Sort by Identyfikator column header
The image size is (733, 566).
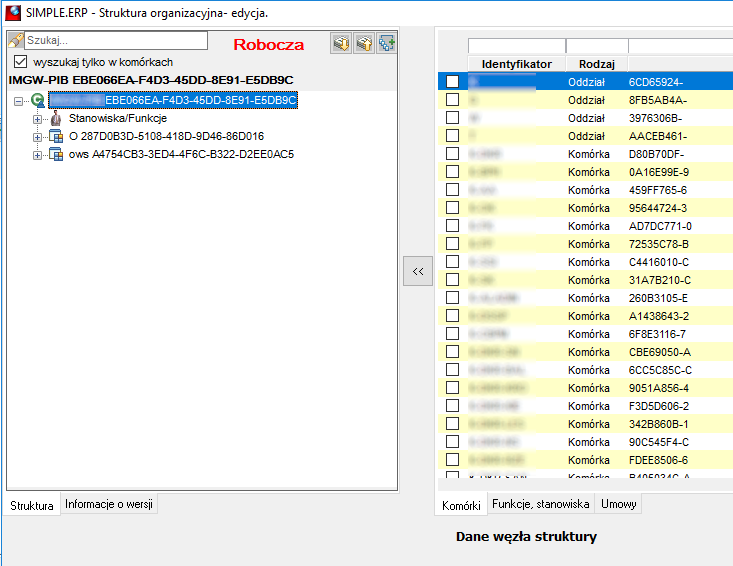pyautogui.click(x=517, y=64)
